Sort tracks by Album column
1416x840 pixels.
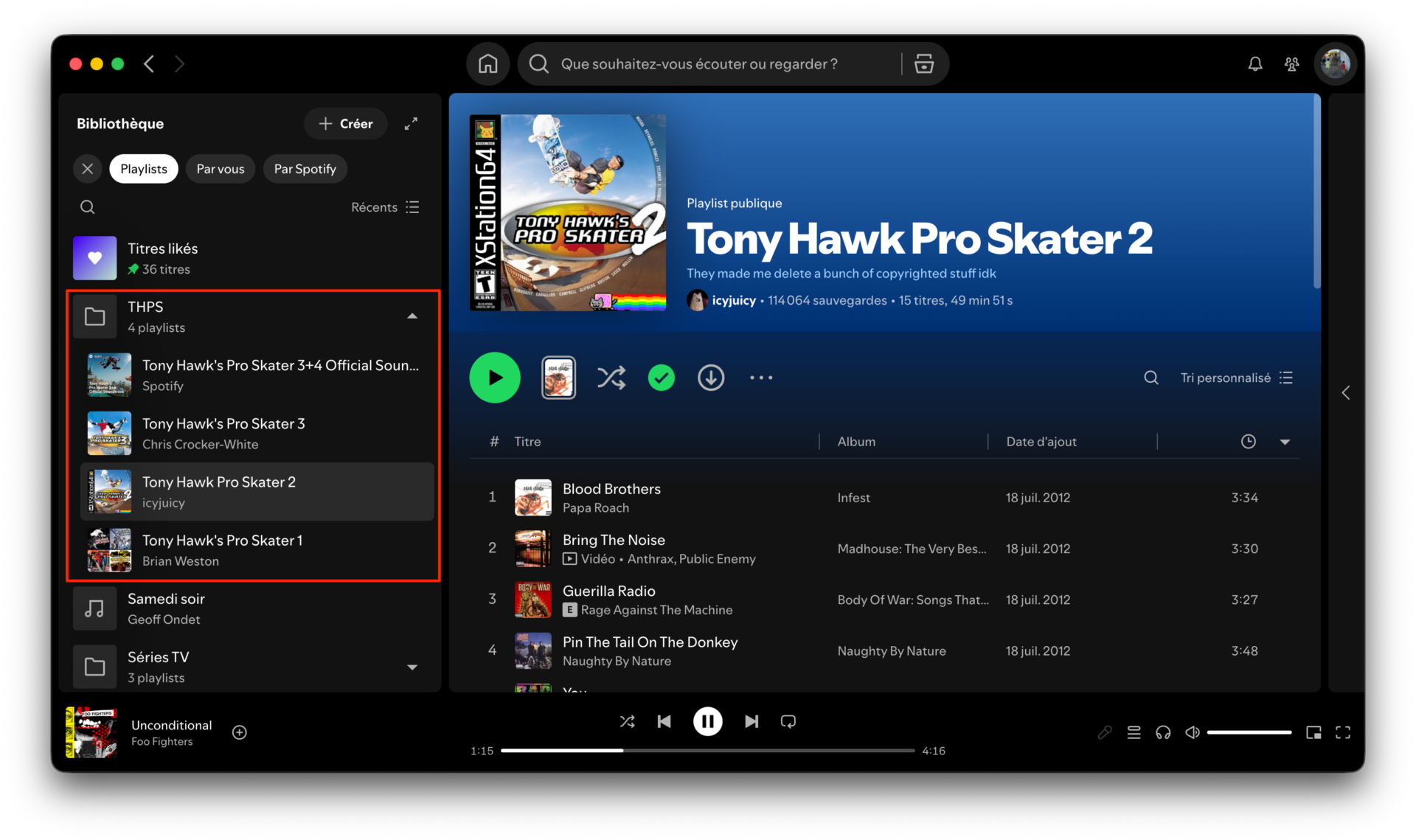[x=856, y=442]
